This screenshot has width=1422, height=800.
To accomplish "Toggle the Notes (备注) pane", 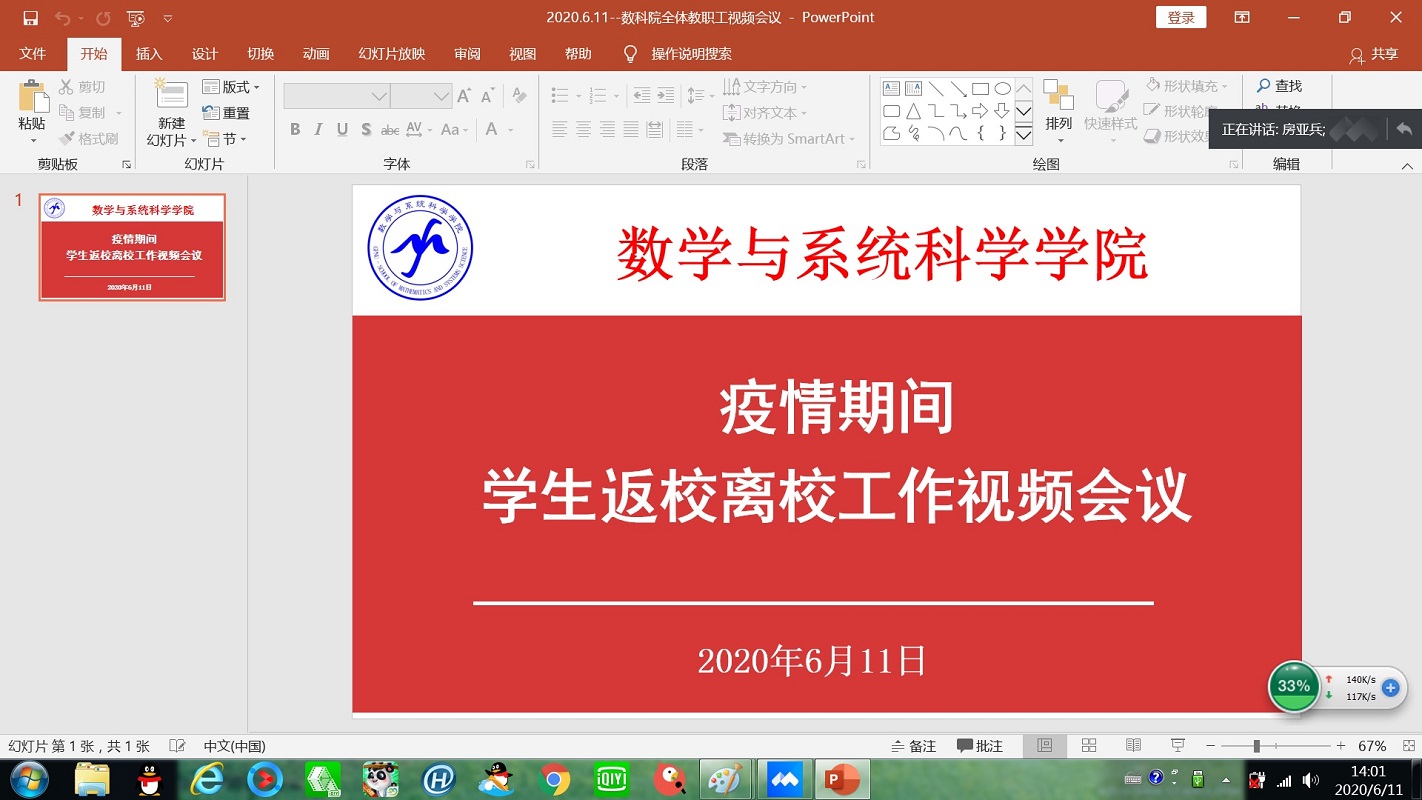I will (x=913, y=746).
